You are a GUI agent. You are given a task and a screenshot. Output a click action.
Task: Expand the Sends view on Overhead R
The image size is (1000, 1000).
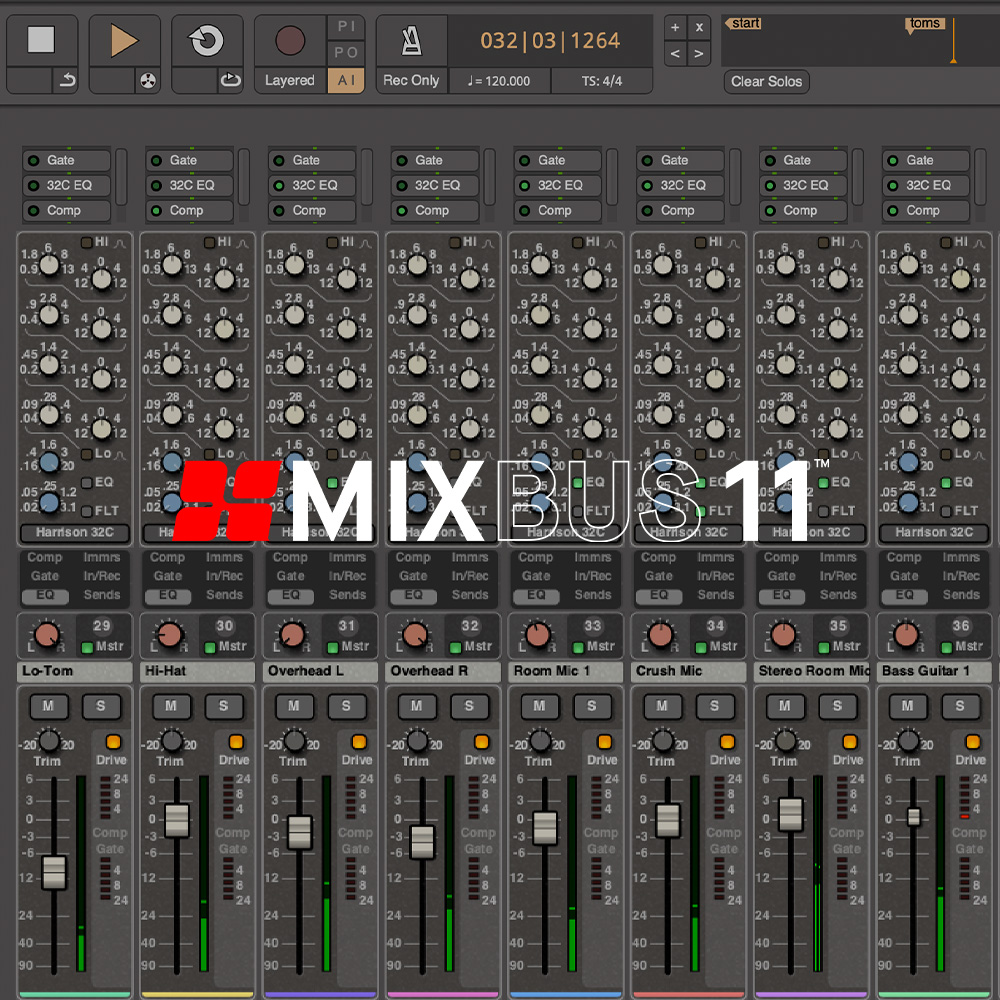coord(473,593)
